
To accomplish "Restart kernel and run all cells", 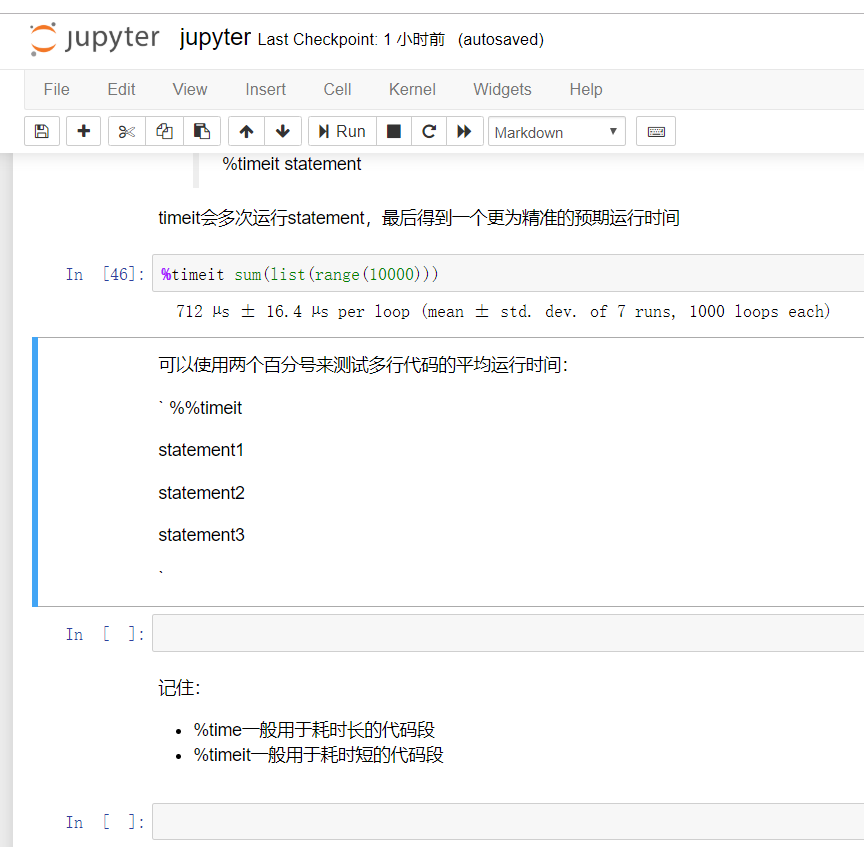I will coord(465,131).
